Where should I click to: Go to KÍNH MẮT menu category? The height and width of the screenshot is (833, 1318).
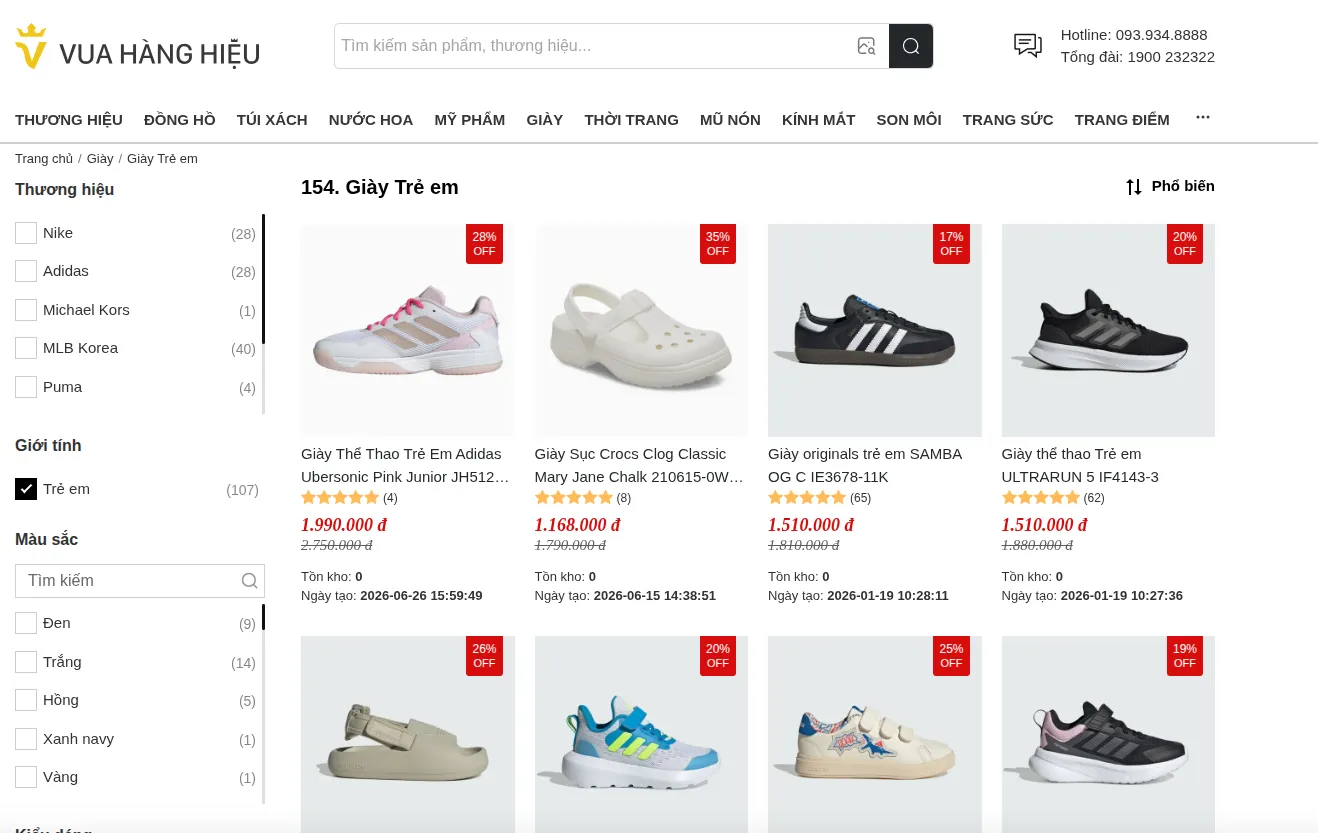(x=818, y=120)
